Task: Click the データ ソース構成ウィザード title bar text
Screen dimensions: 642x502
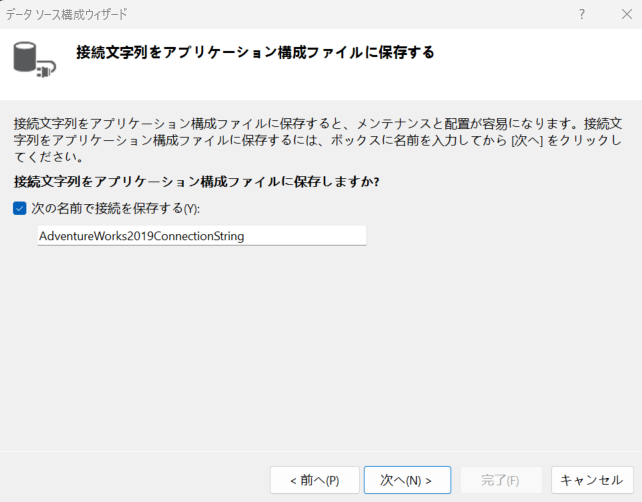Action: (x=70, y=14)
